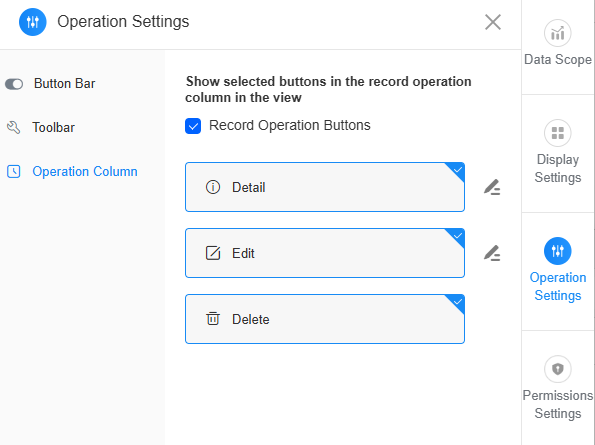Viewport: 595px width, 445px height.
Task: Switch to Button Bar section
Action: click(x=65, y=83)
